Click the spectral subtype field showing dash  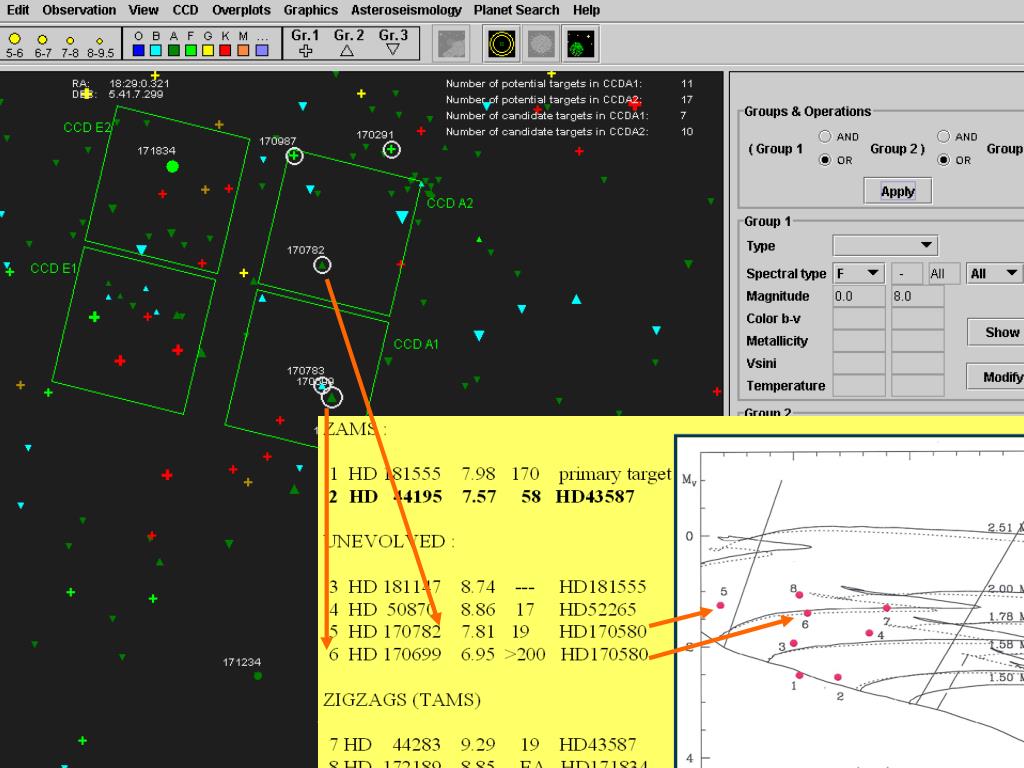906,273
